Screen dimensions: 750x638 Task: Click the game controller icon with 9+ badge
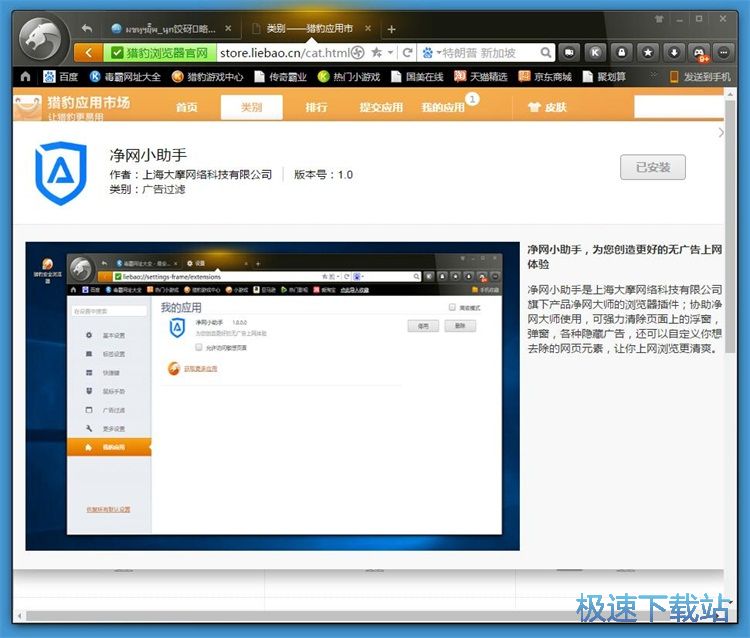pyautogui.click(x=700, y=53)
